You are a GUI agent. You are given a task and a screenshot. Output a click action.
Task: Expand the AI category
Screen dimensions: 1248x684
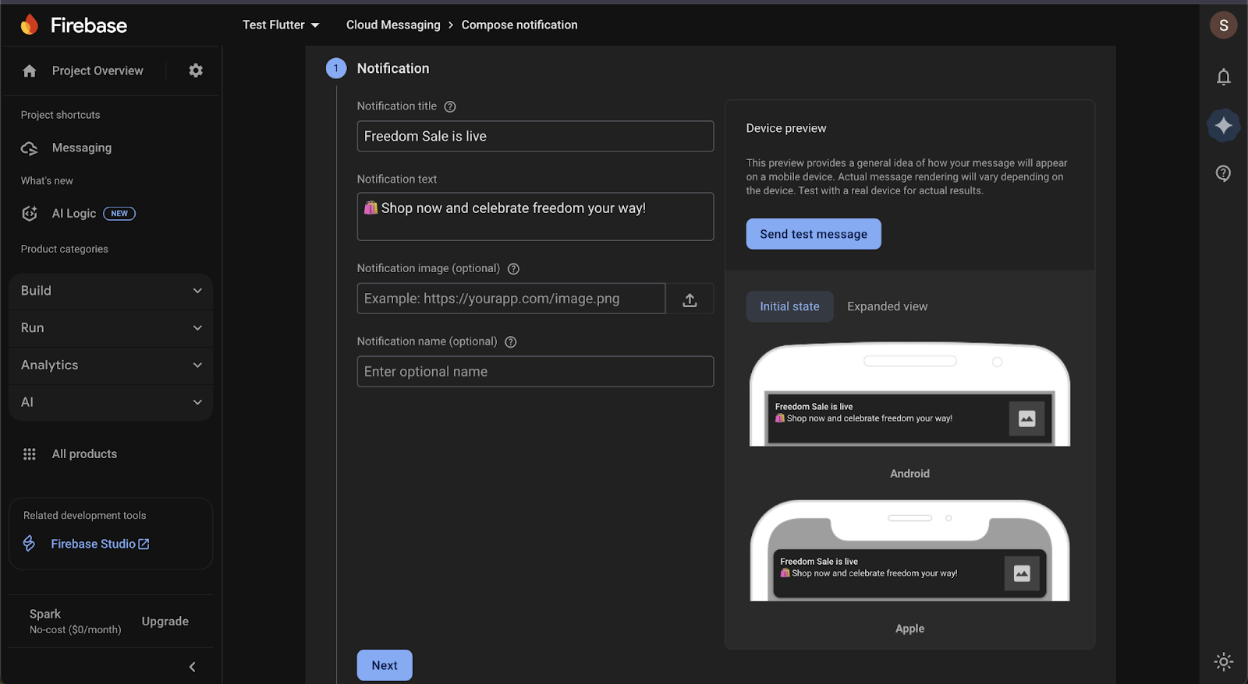(111, 402)
